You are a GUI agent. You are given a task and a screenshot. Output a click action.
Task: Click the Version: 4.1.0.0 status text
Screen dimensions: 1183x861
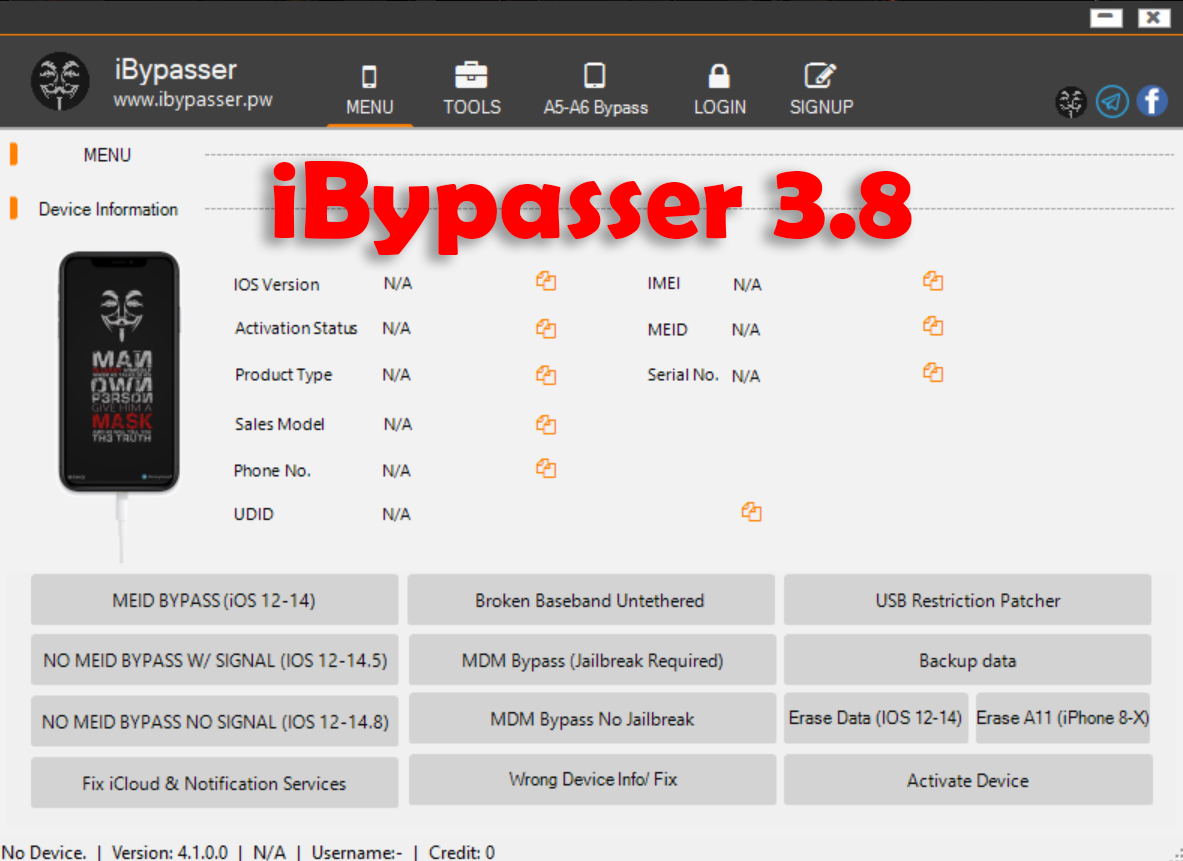point(170,852)
